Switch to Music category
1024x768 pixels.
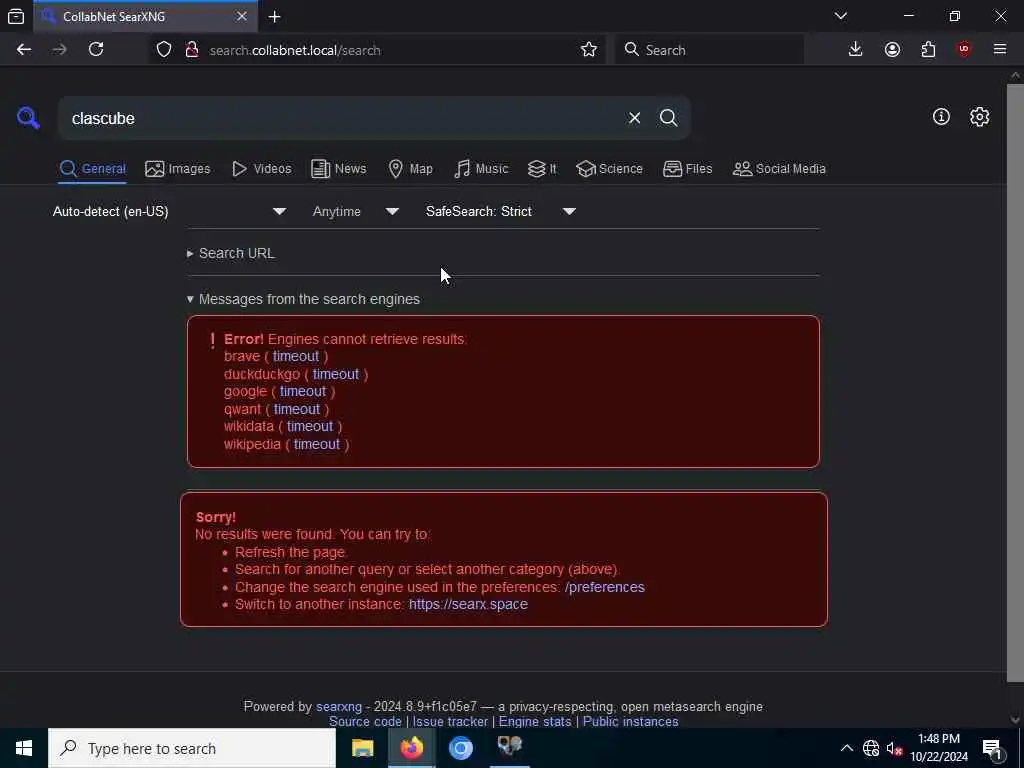pyautogui.click(x=481, y=169)
